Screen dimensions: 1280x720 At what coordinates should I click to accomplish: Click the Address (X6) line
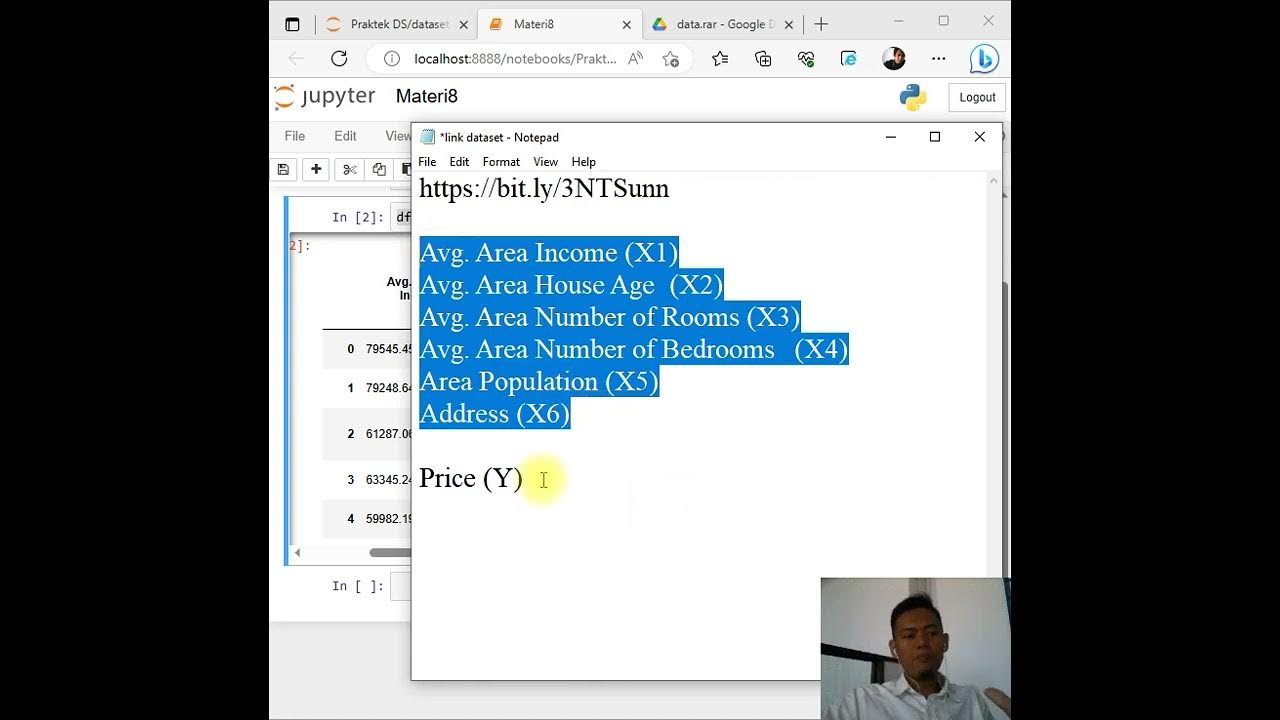click(494, 413)
